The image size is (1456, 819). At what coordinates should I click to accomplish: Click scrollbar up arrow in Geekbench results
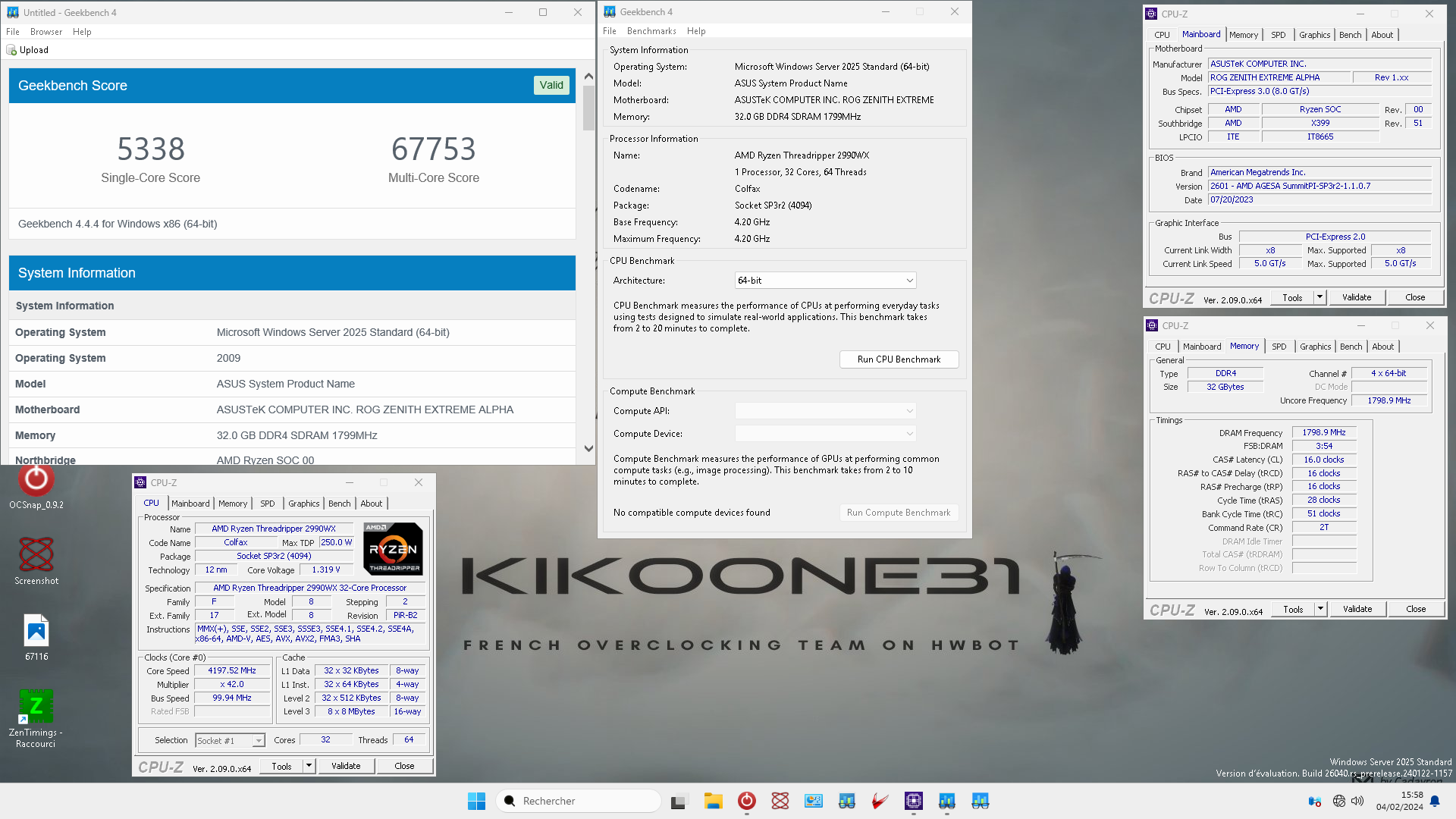(588, 77)
